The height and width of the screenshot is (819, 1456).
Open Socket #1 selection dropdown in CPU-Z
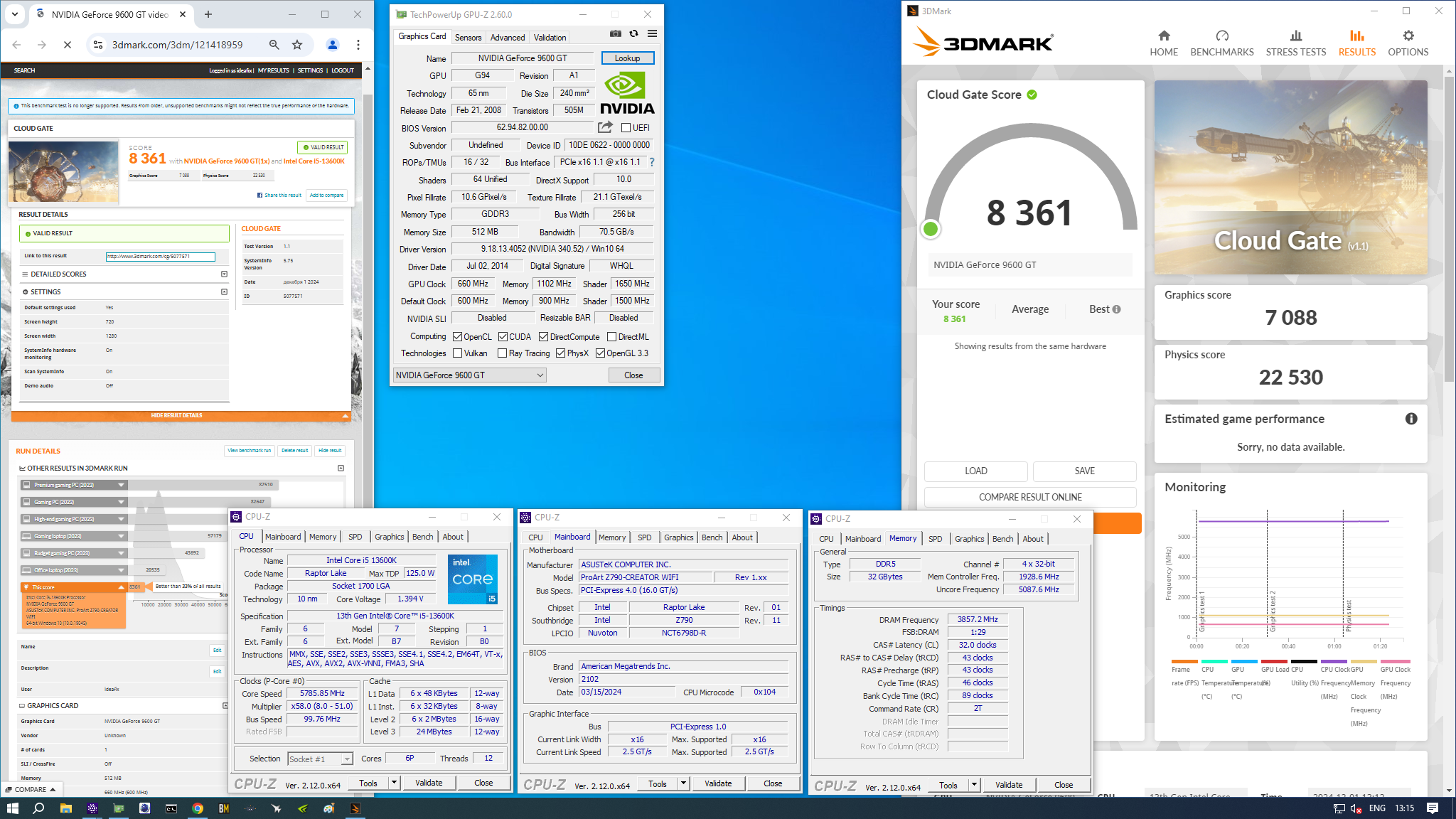pyautogui.click(x=320, y=759)
